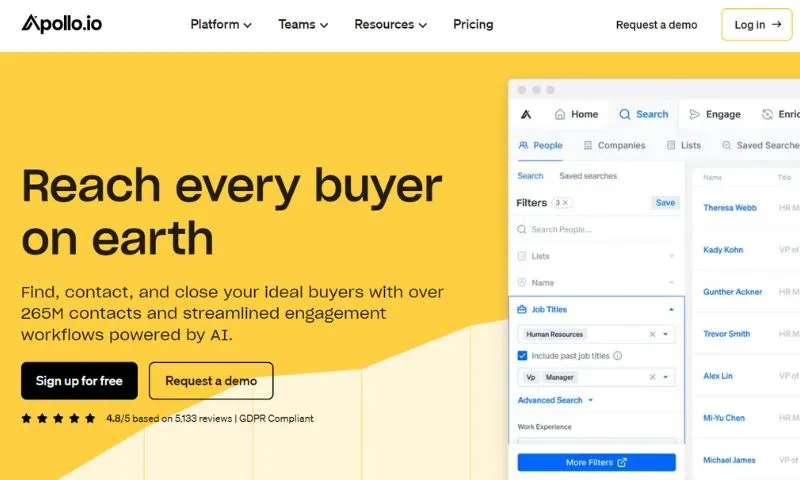Click the magnifier icon in Search People
Viewport: 800px width, 480px height.
pos(521,230)
